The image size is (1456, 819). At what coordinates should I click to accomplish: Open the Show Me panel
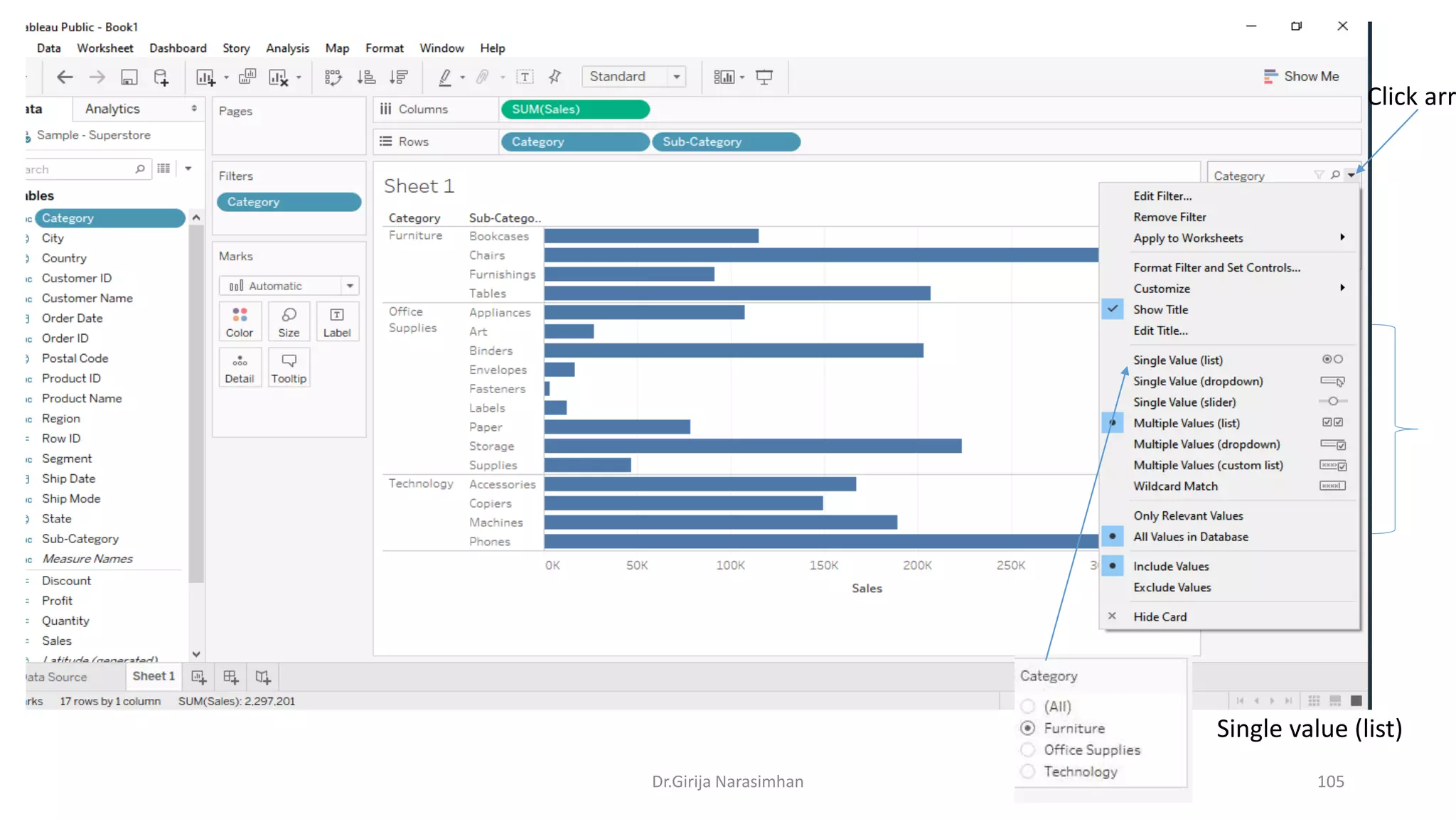[x=1301, y=76]
